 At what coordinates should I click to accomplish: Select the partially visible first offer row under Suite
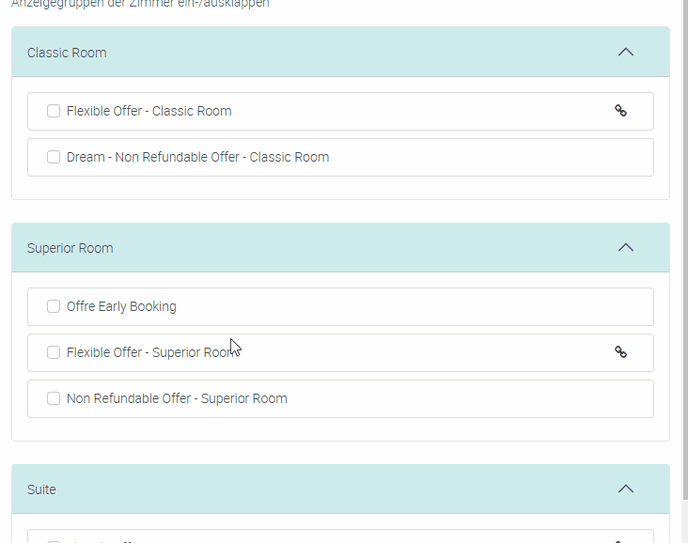click(x=340, y=537)
